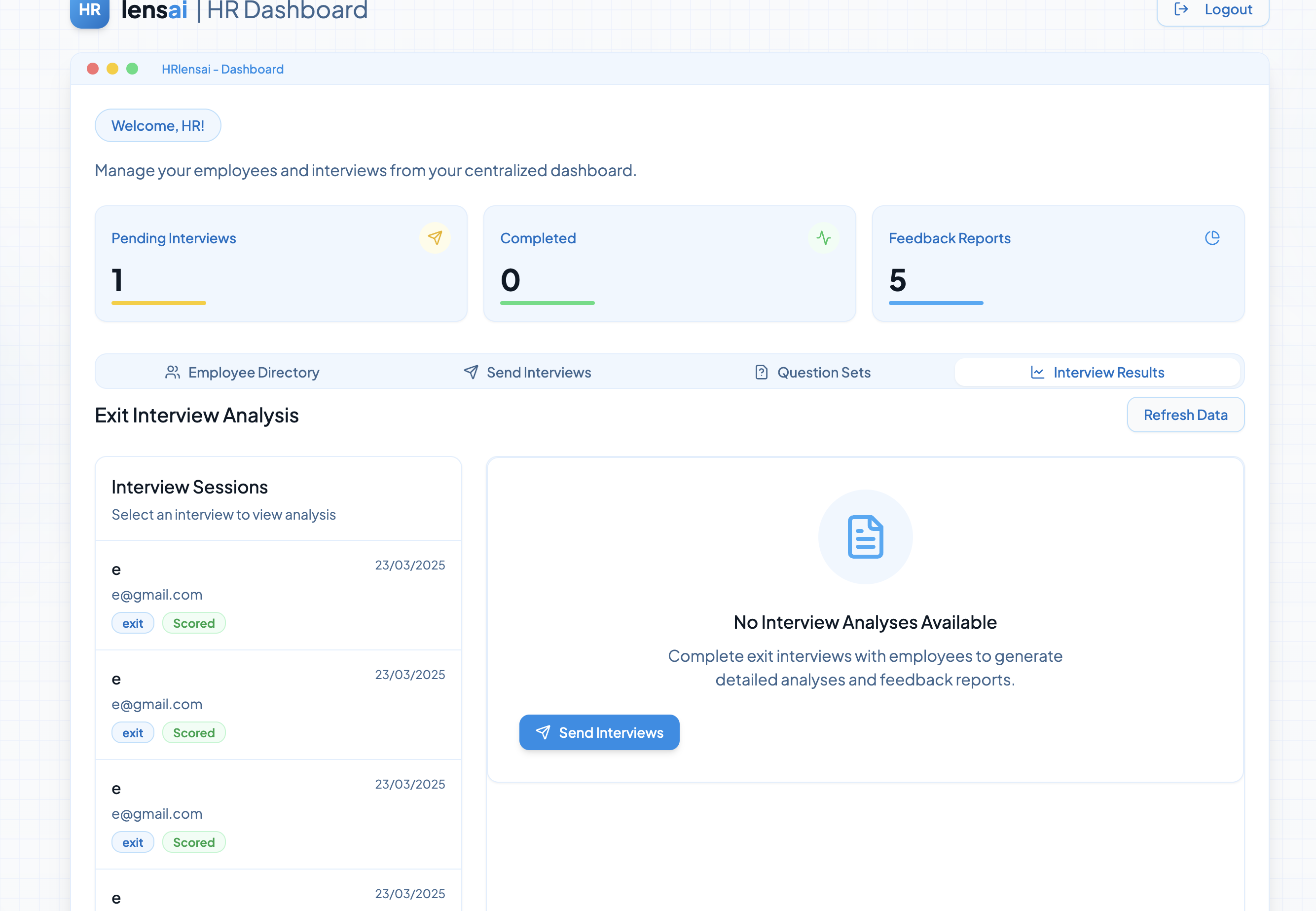Click Completed activity pulse icon

(823, 237)
